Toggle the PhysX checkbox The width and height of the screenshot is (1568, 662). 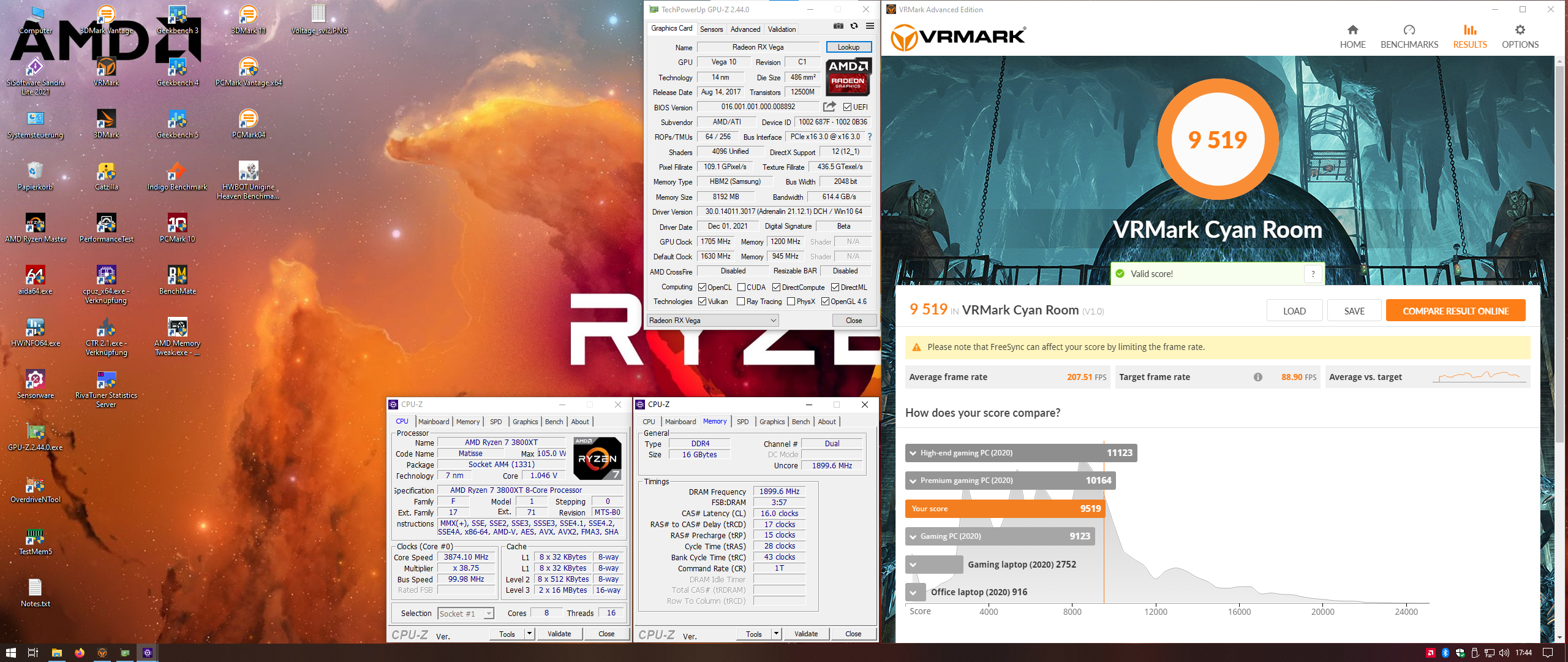(x=791, y=301)
